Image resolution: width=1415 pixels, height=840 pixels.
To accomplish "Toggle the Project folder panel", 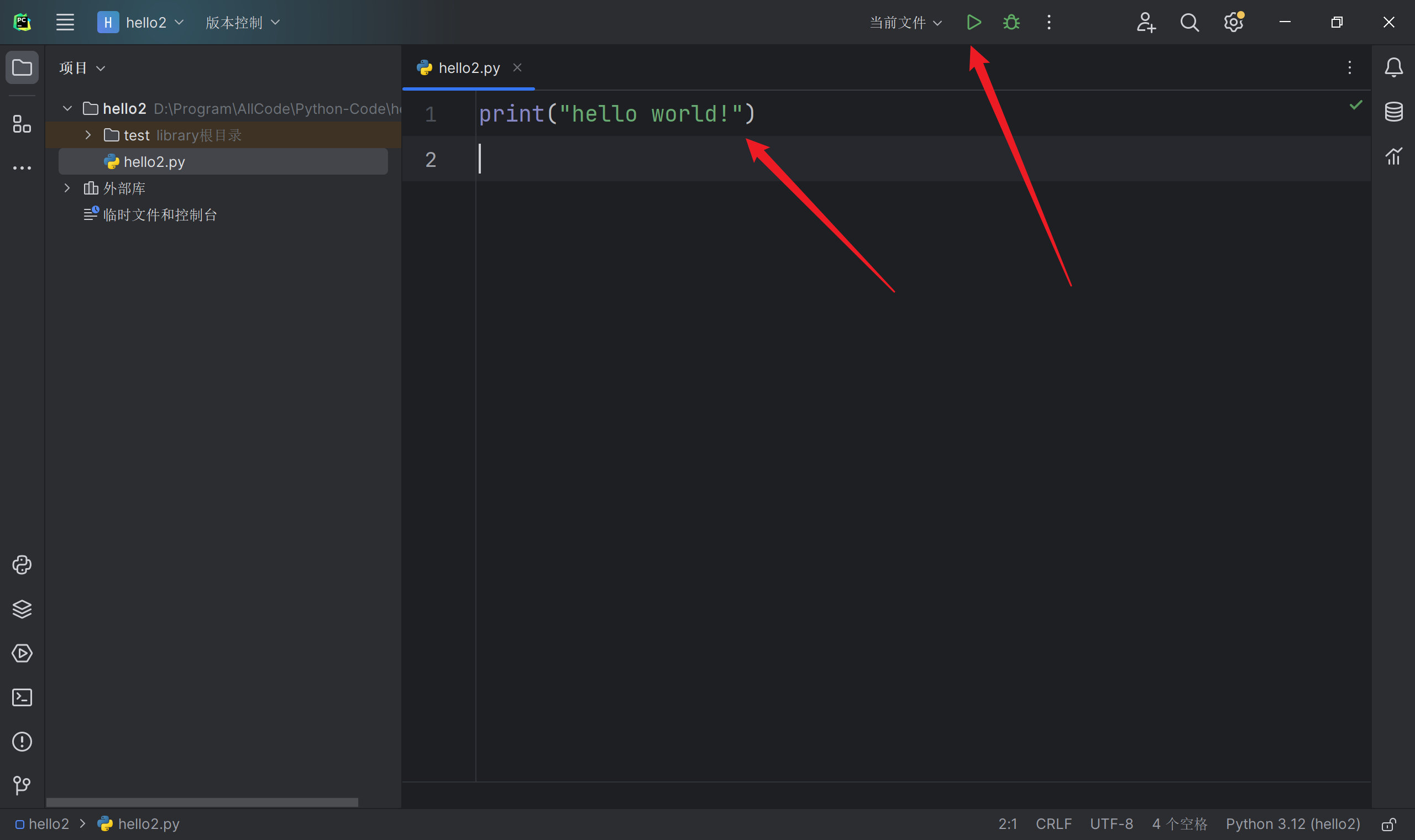I will (22, 68).
